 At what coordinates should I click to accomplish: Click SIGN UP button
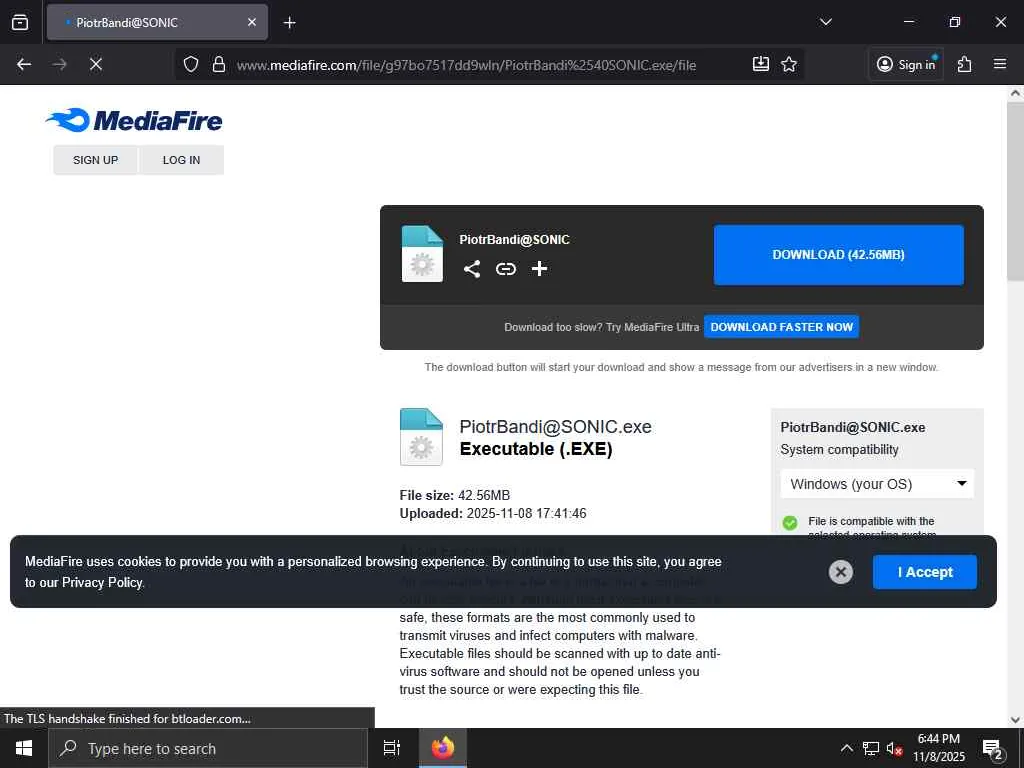point(95,160)
